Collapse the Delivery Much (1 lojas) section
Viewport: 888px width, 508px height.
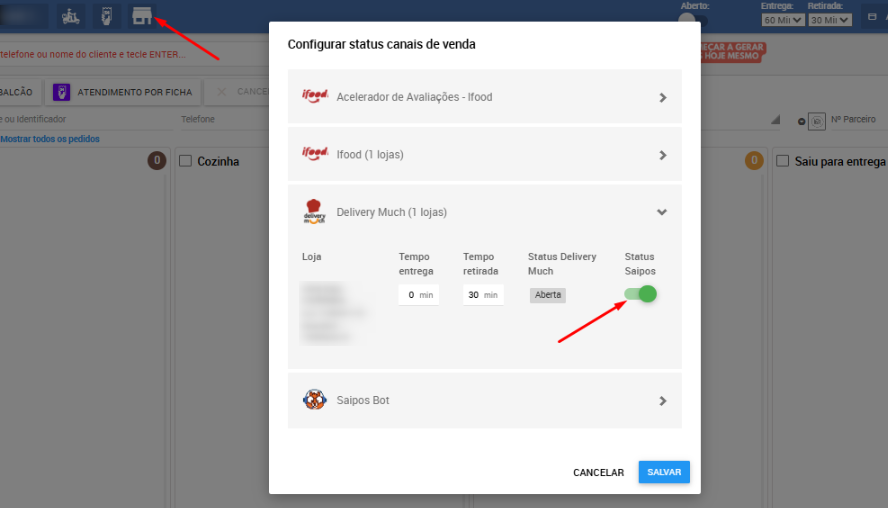pyautogui.click(x=485, y=212)
